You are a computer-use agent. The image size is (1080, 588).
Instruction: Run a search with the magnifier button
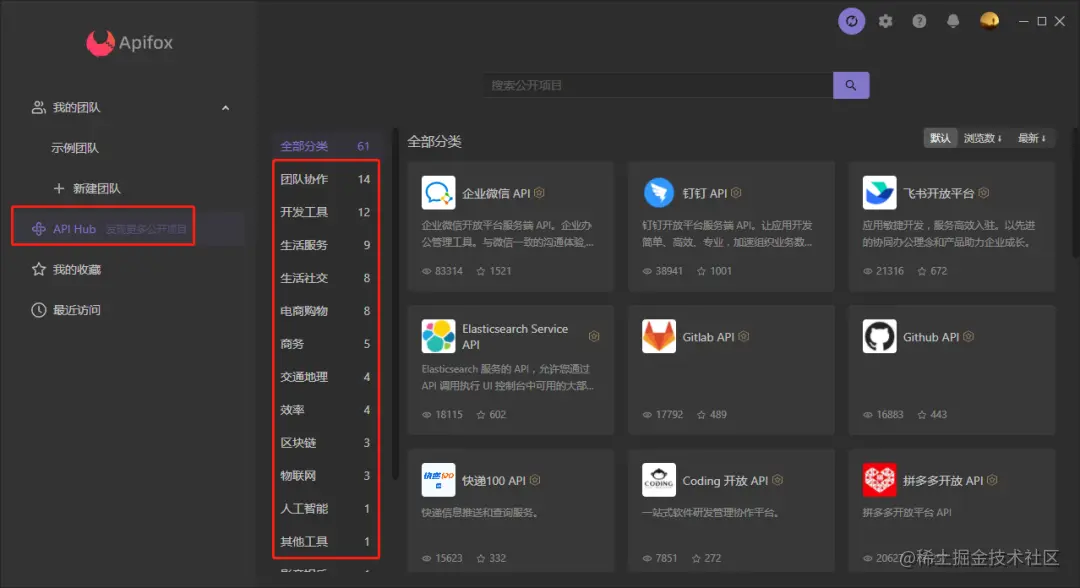pyautogui.click(x=851, y=85)
